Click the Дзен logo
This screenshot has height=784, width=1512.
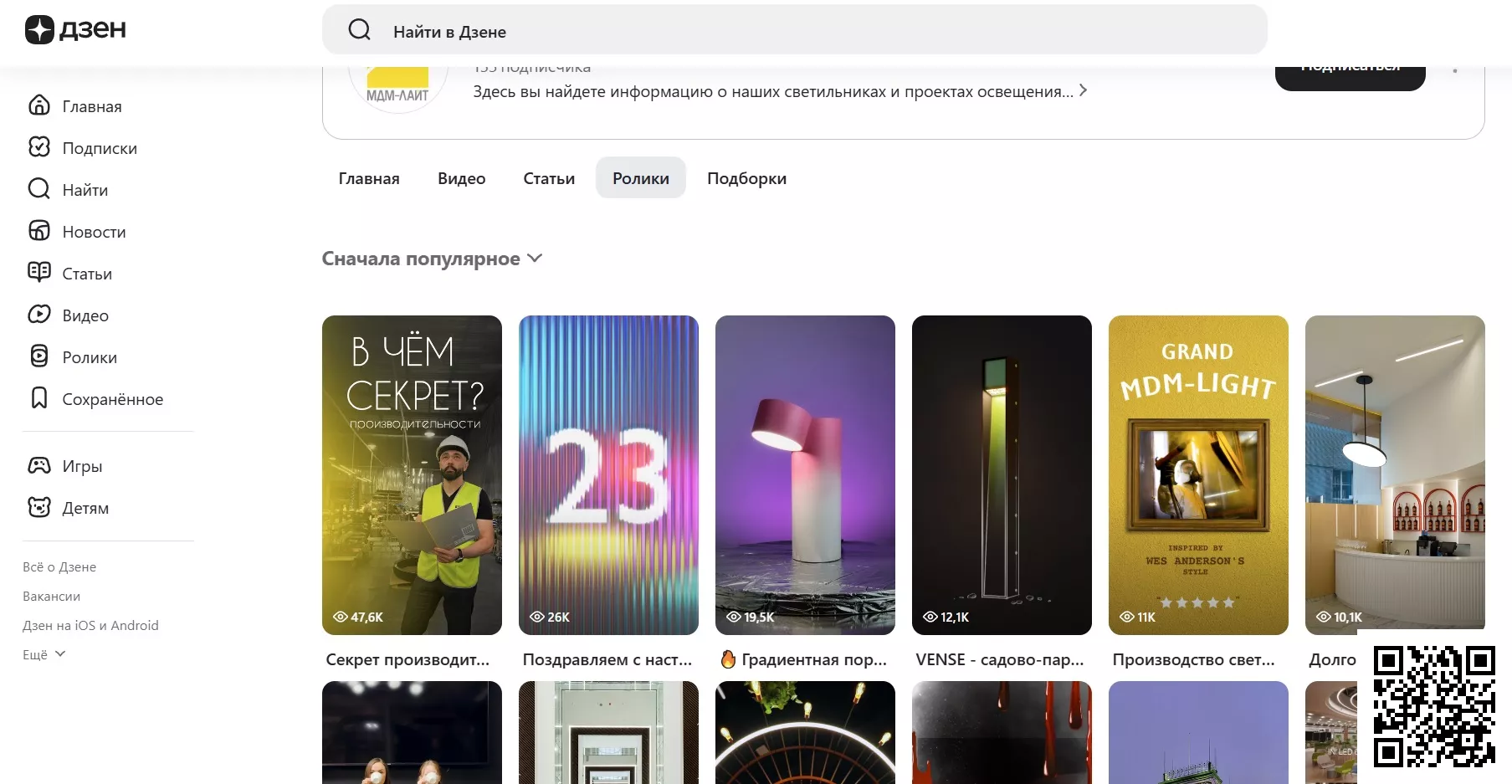click(x=75, y=30)
